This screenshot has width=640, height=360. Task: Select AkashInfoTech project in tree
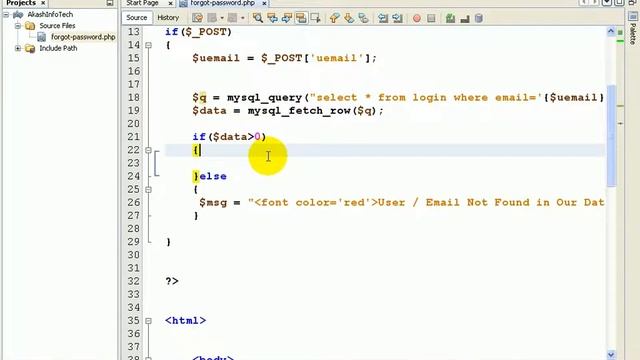click(50, 14)
